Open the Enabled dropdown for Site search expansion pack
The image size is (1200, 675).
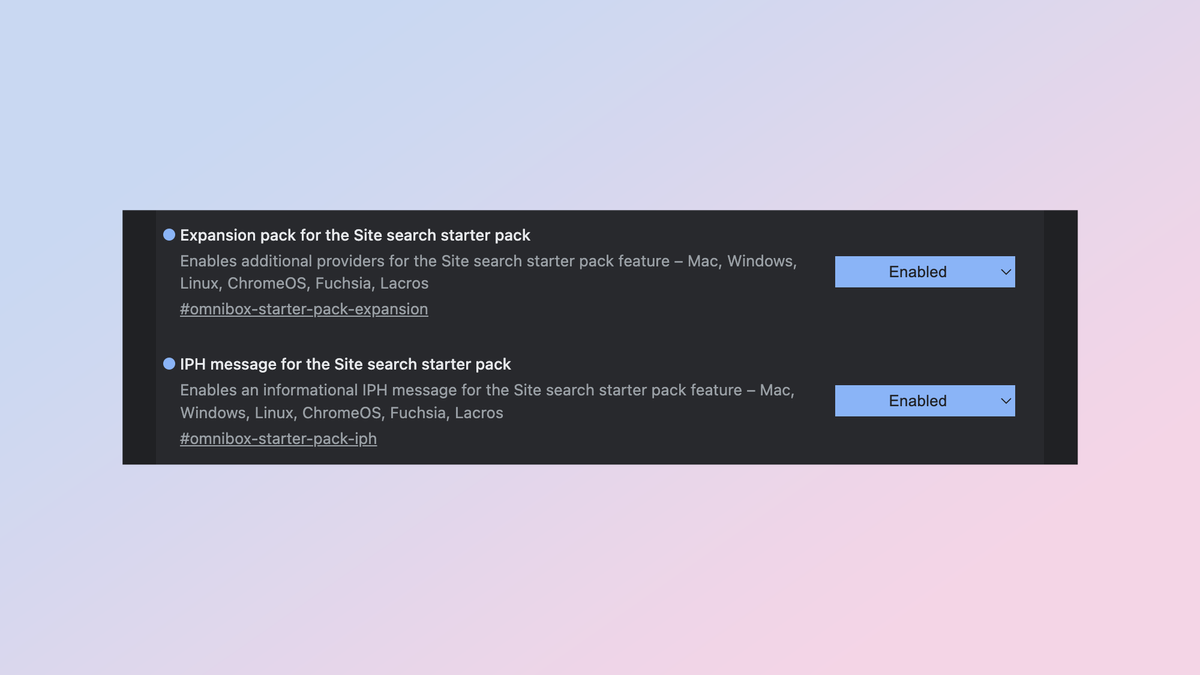click(924, 271)
